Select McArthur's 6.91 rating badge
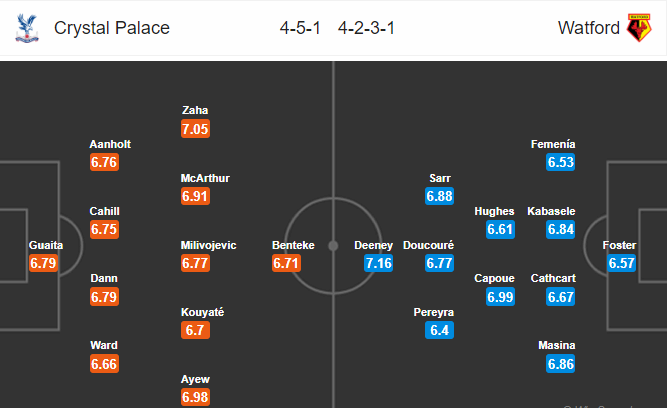 click(196, 196)
